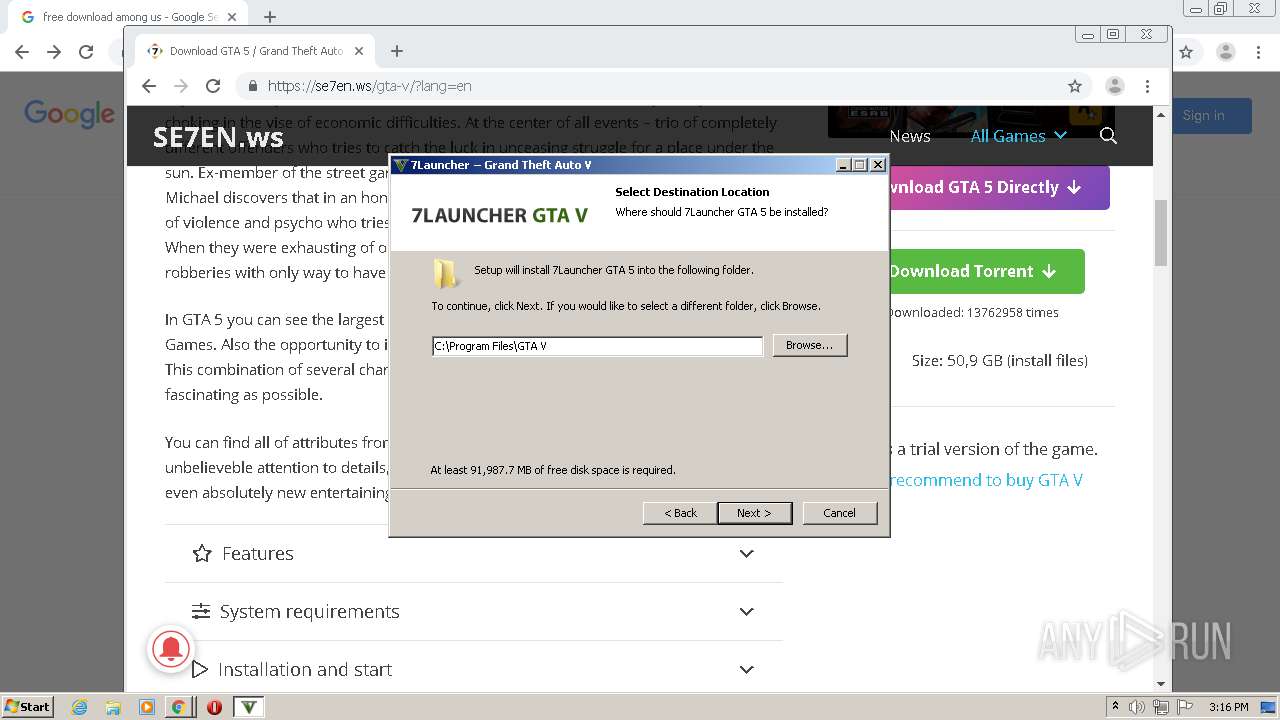Go forward in front Chrome window
Viewport: 1280px width, 720px height.
click(x=181, y=86)
